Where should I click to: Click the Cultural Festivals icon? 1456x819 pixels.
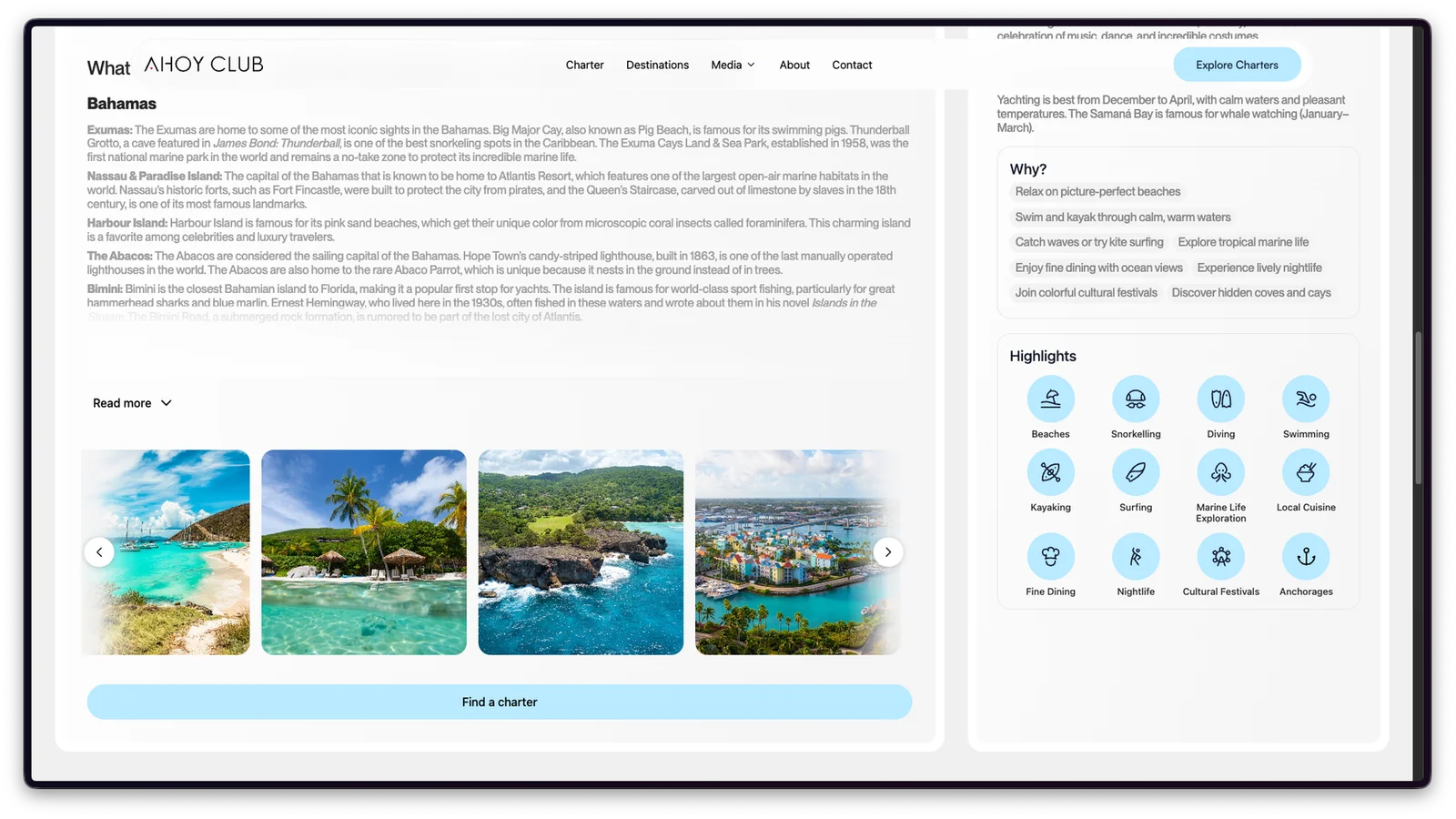coord(1221,556)
